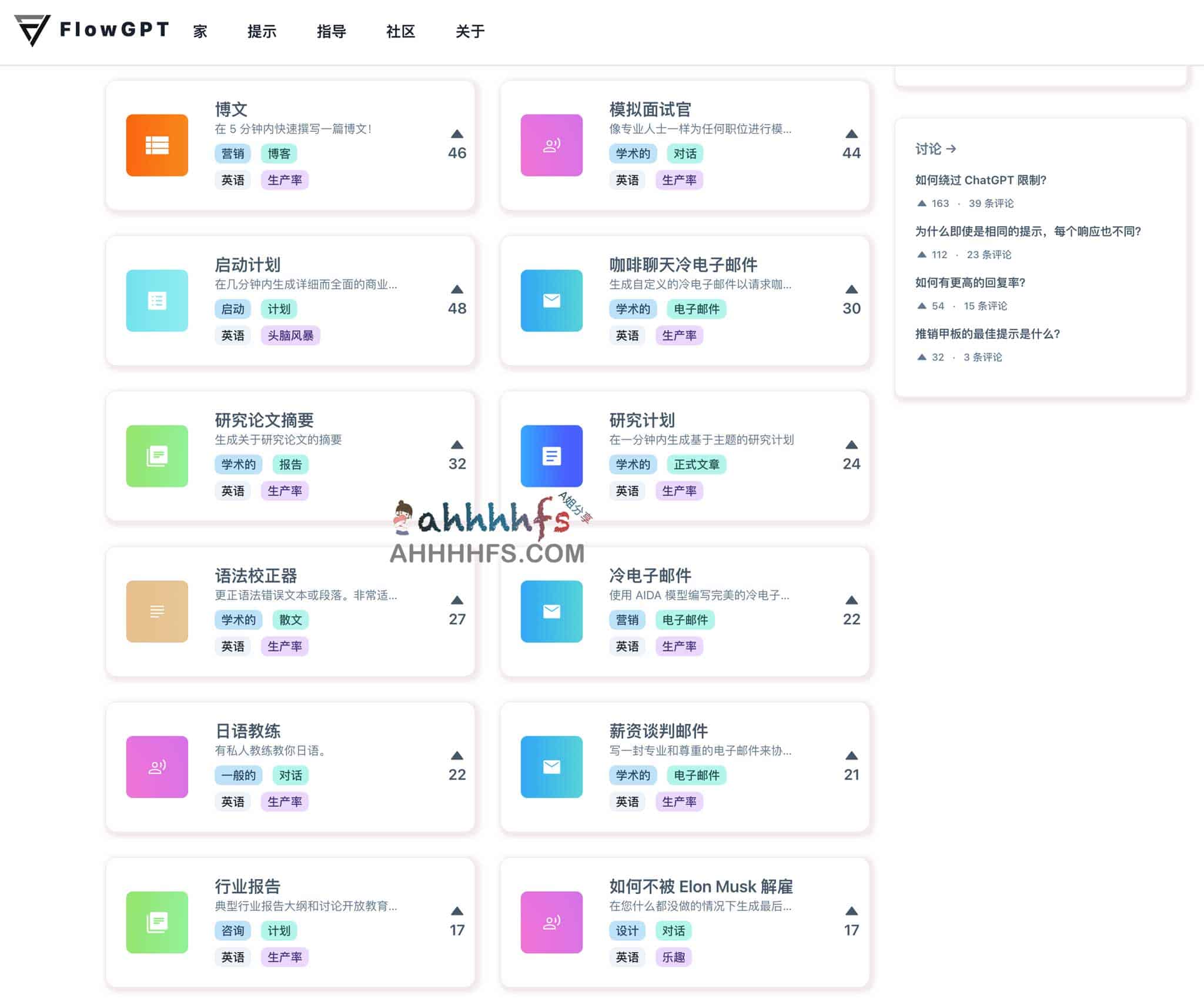Click the 如何不被 Elon Musk 解雇 card icon

pyautogui.click(x=551, y=921)
